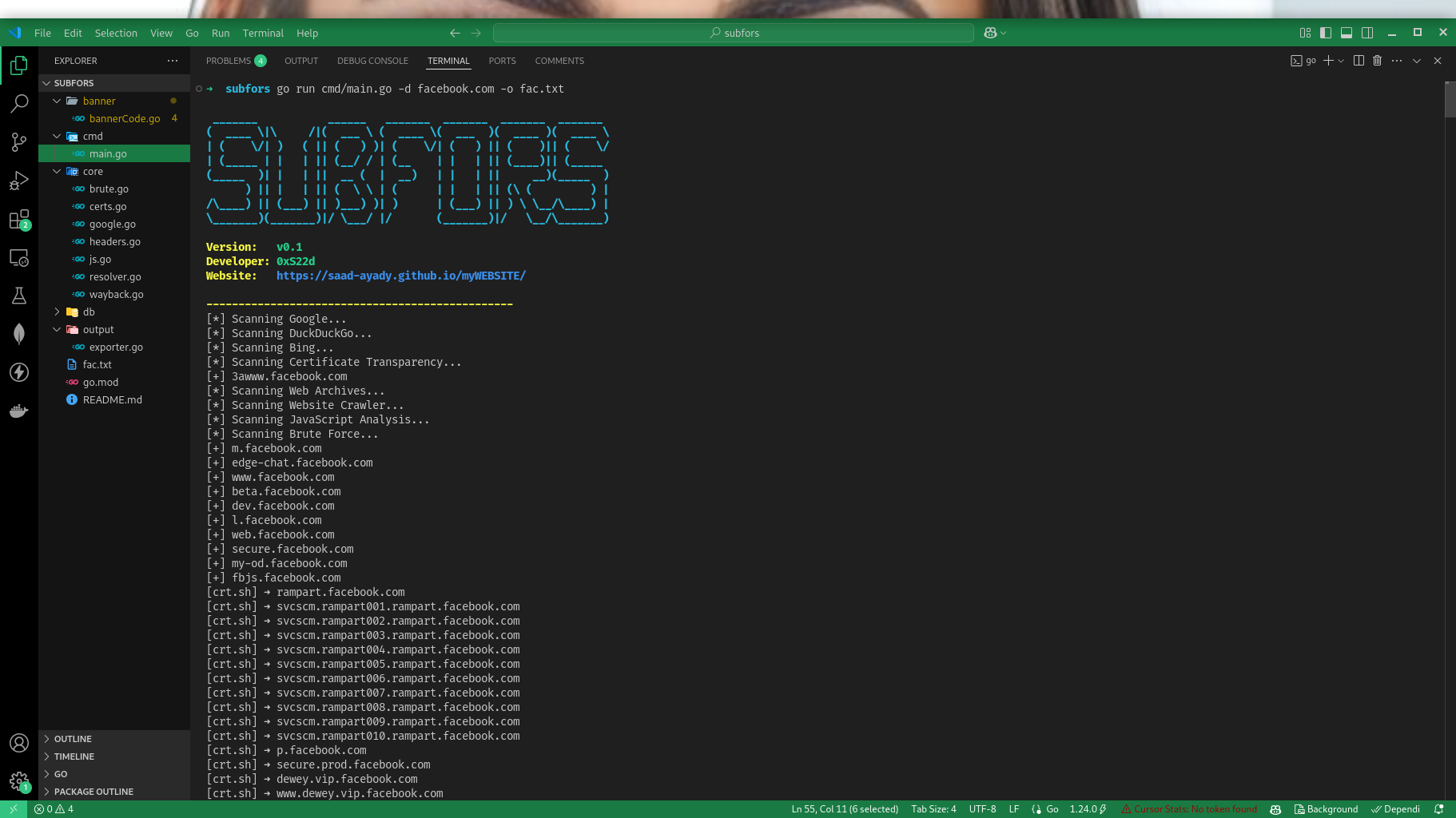Kill the terminal with trash icon
Viewport: 1456px width, 818px height.
pyautogui.click(x=1378, y=61)
